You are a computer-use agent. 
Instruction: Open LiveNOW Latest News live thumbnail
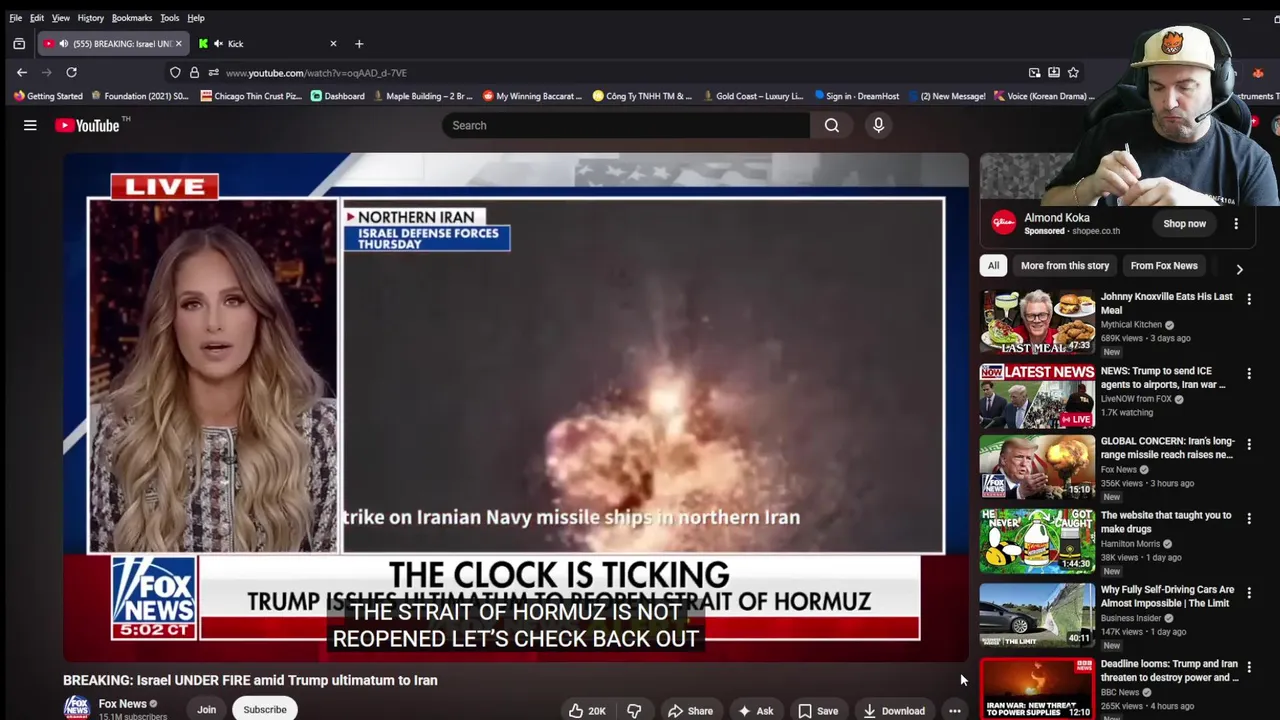click(x=1037, y=396)
